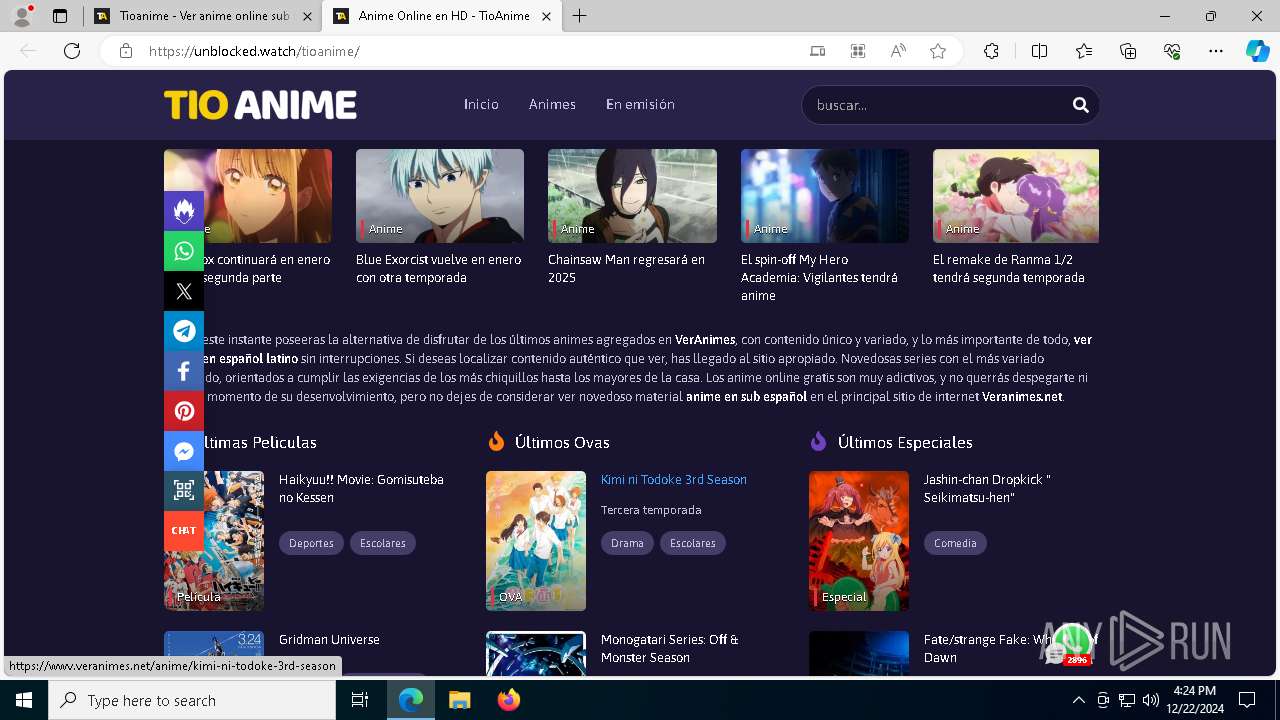Screen dimensions: 1280x720
Task: Open the tab actions menu icon
Action: [60, 16]
